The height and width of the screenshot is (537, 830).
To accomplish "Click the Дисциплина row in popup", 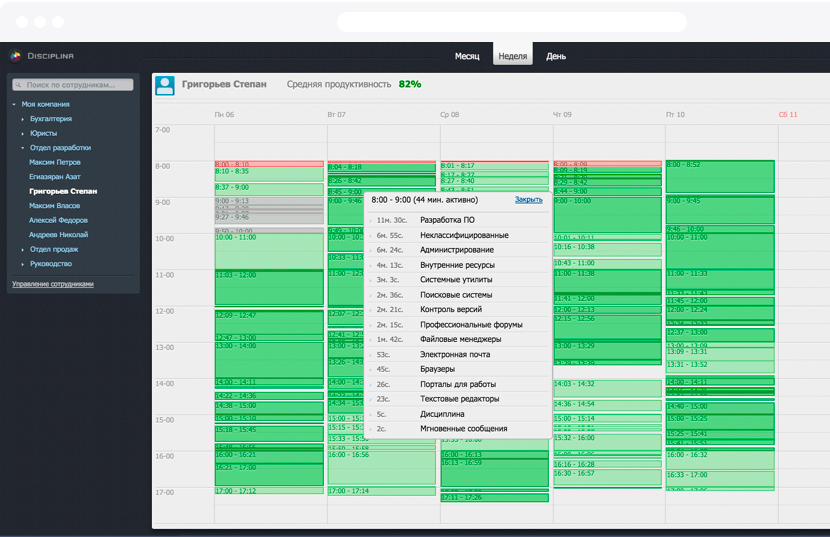I will point(458,414).
